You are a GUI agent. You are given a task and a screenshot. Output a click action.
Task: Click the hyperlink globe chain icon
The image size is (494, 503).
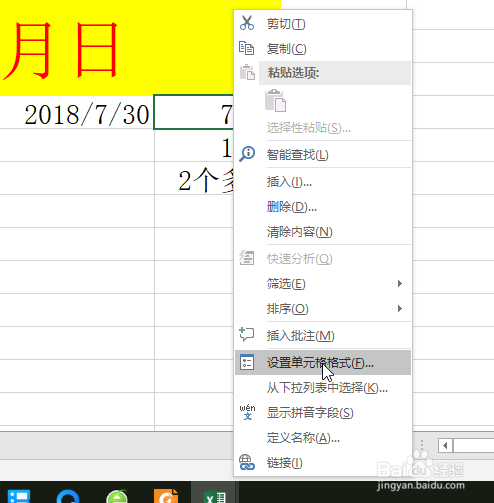247,462
